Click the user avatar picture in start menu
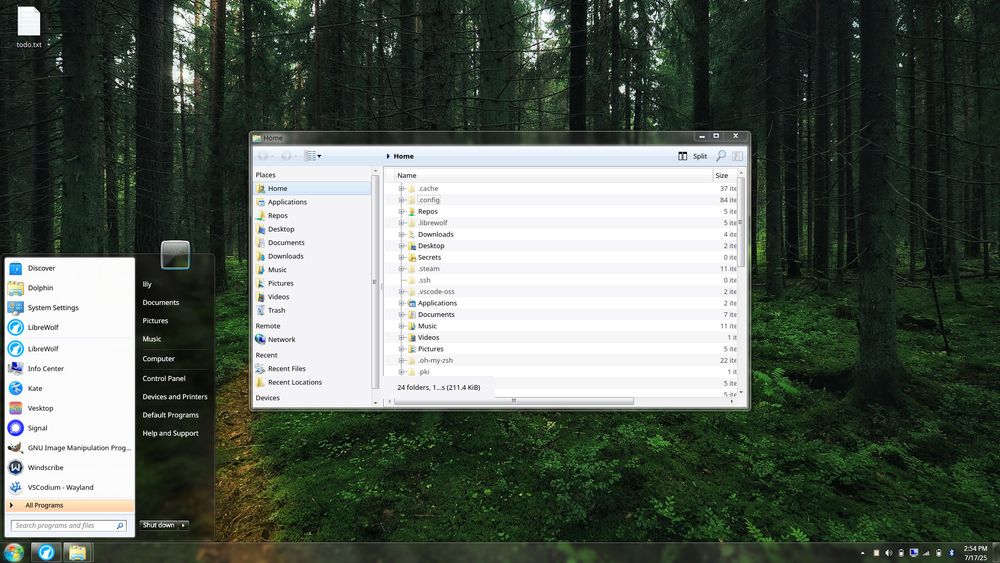The height and width of the screenshot is (563, 1000). [x=175, y=254]
